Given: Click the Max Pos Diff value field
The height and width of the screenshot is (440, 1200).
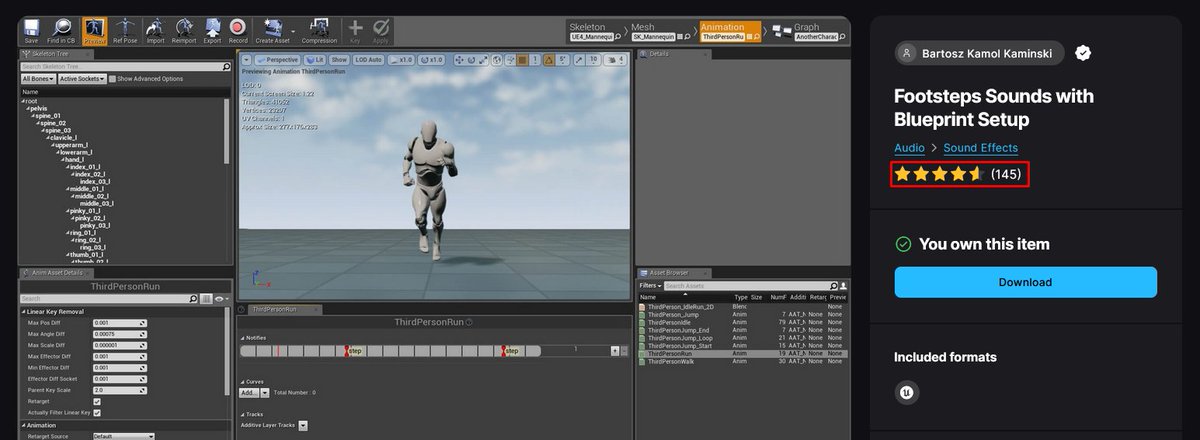Looking at the screenshot, I should 119,323.
